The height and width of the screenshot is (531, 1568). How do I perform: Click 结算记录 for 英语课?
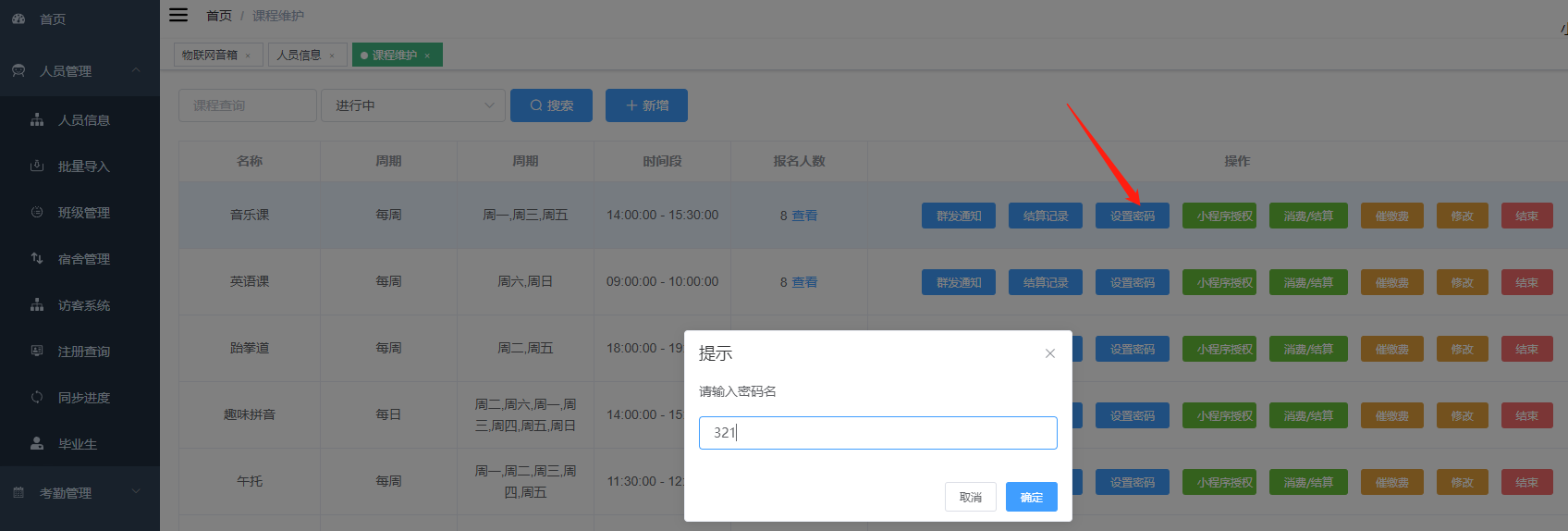(x=1046, y=282)
